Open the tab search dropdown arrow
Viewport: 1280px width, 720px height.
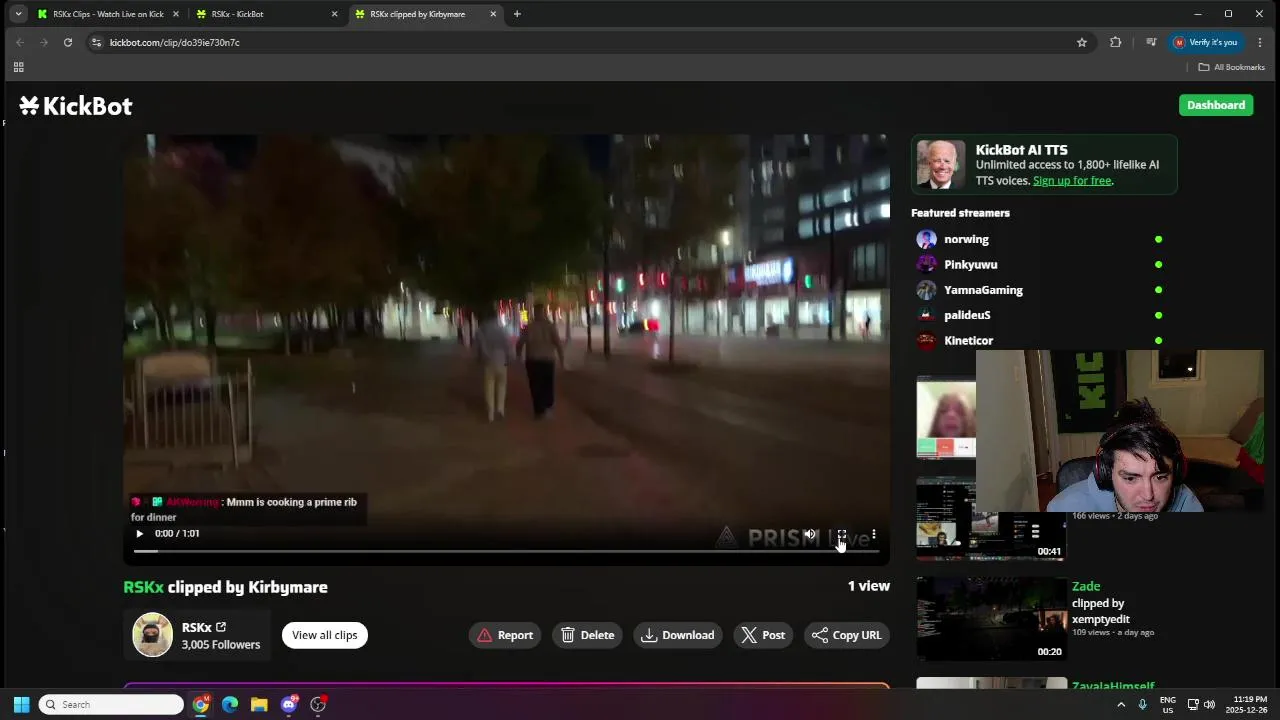point(18,14)
